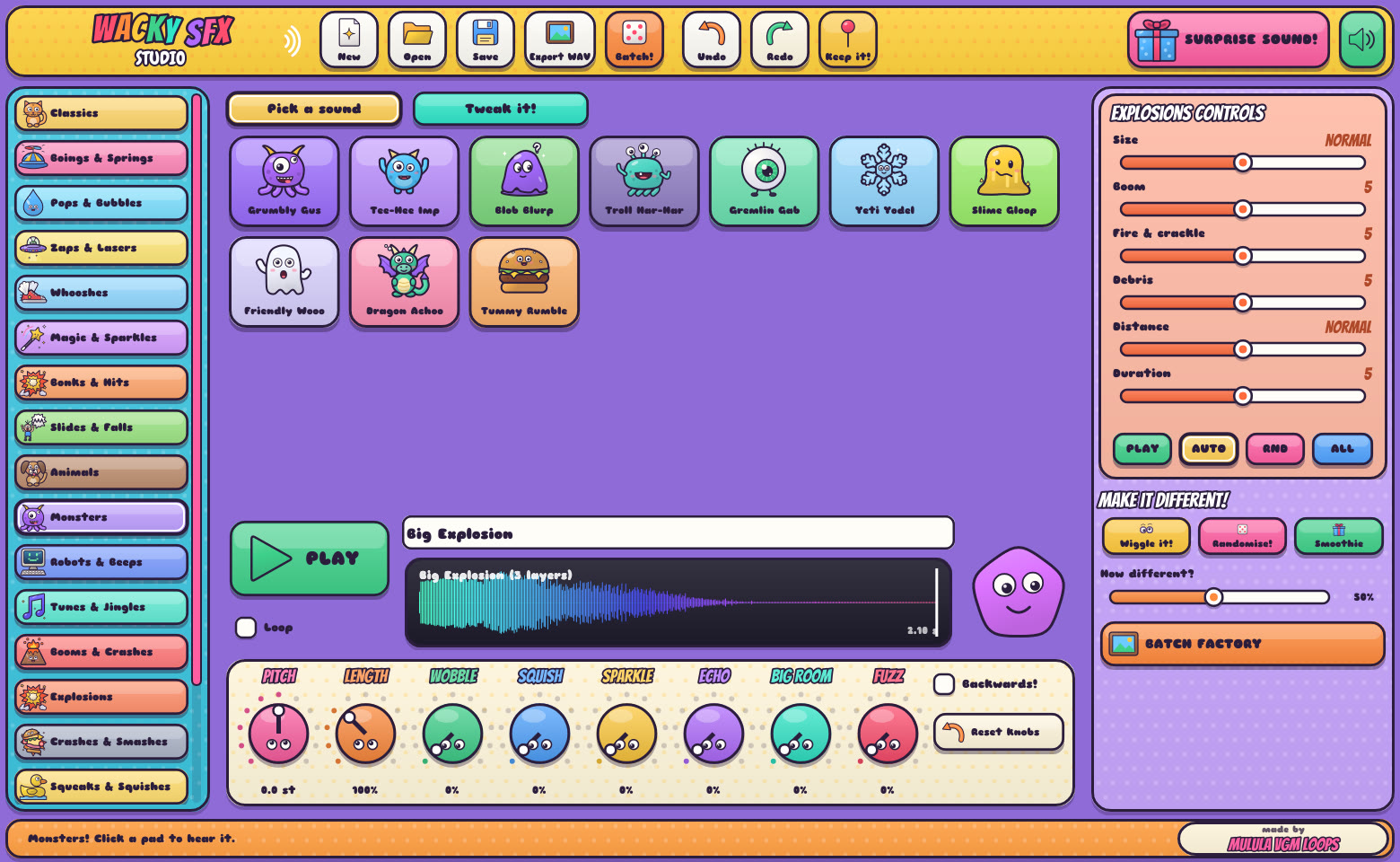Open the BATCH FACTORY button
Image resolution: width=1400 pixels, height=862 pixels.
(x=1243, y=644)
